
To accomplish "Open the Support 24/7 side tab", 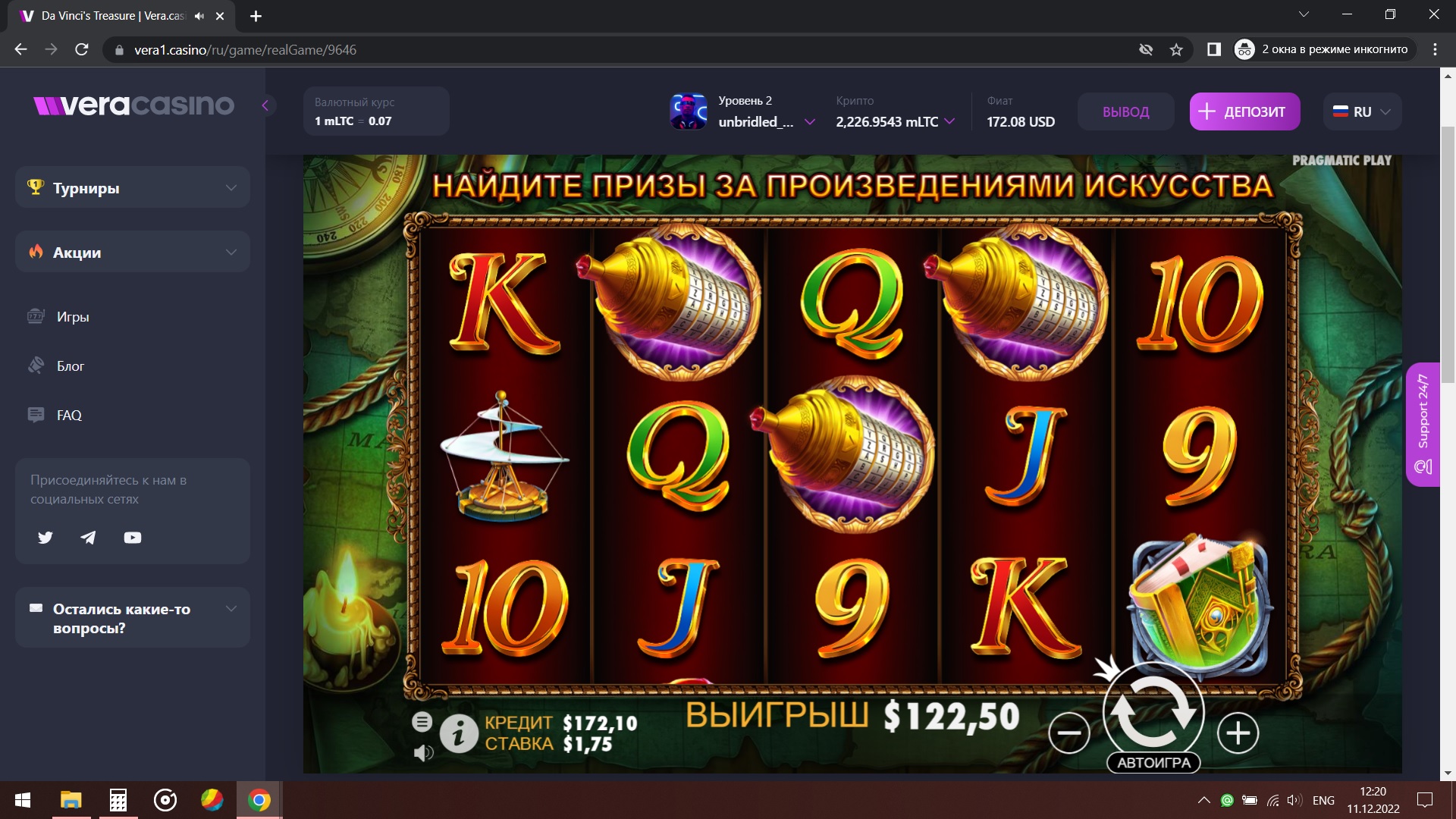I will point(1423,425).
